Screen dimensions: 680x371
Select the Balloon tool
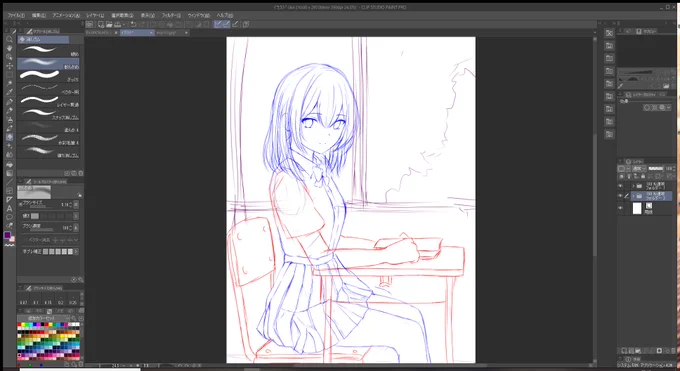tap(9, 217)
